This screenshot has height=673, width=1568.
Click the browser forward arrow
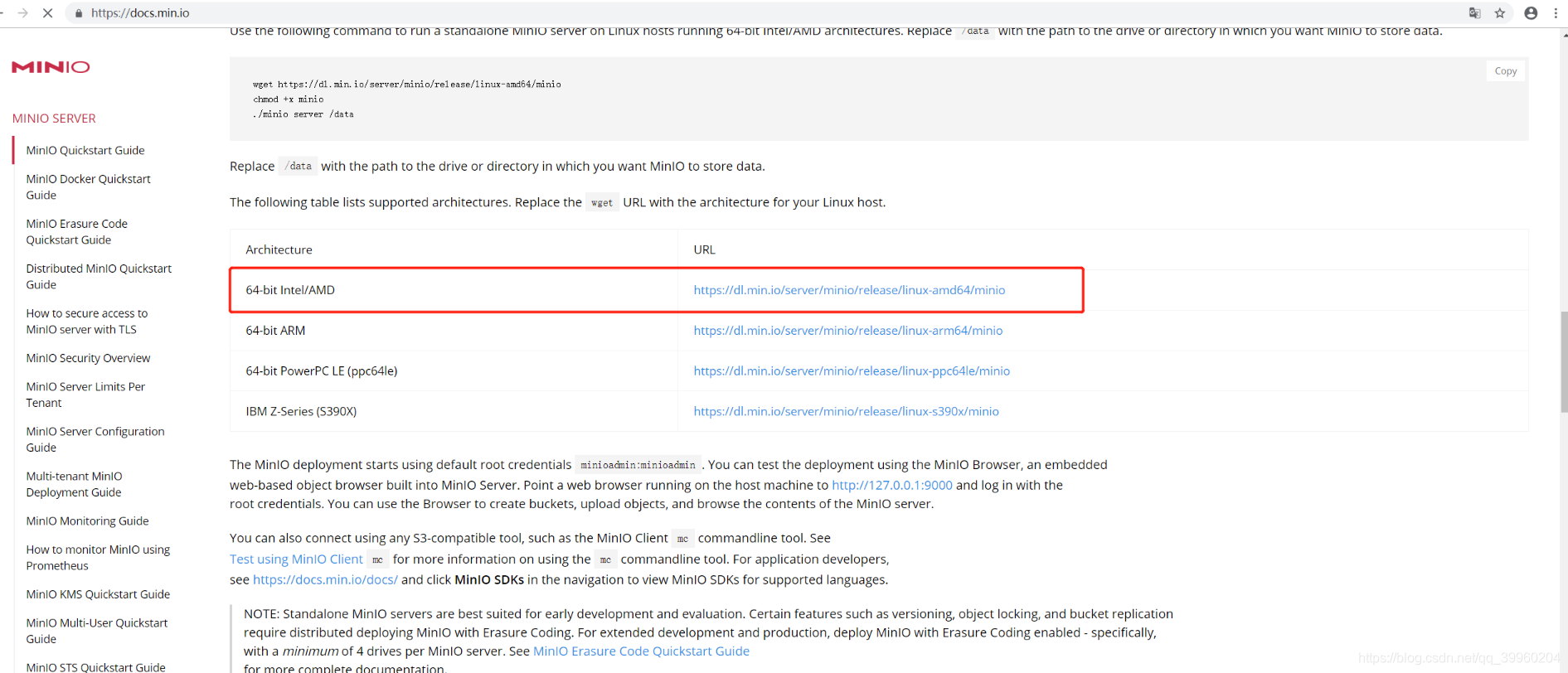pos(22,13)
